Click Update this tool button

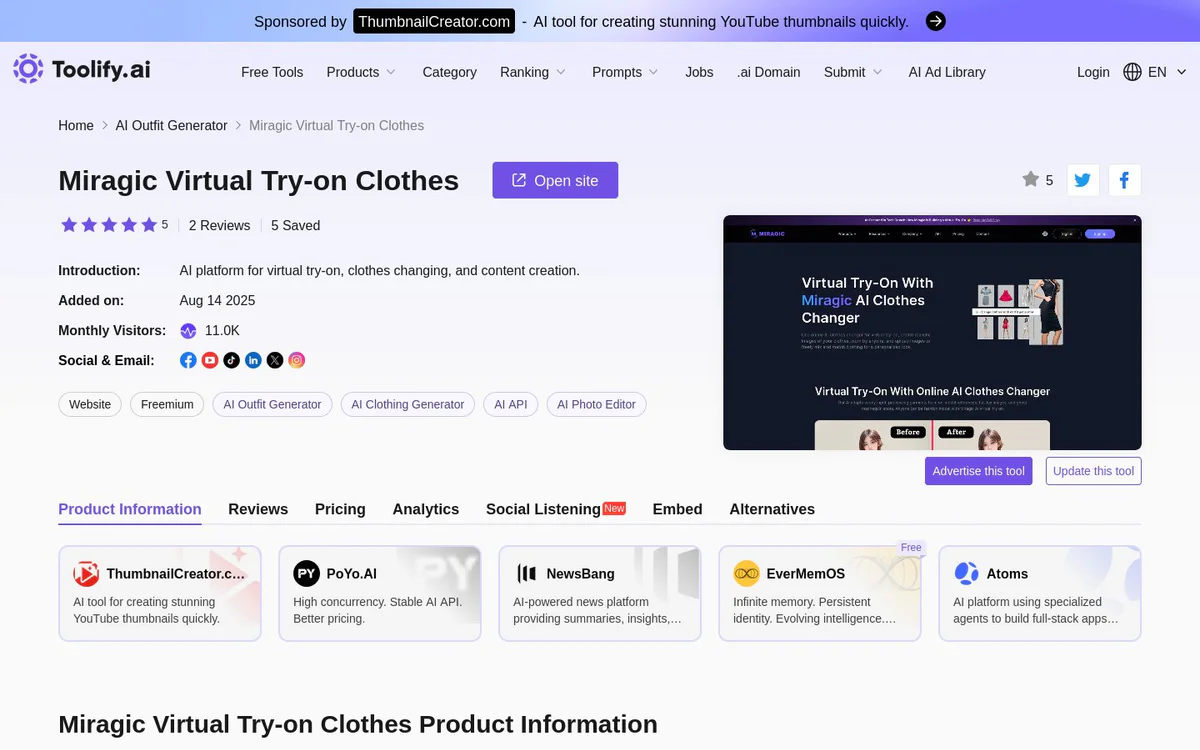(x=1093, y=471)
